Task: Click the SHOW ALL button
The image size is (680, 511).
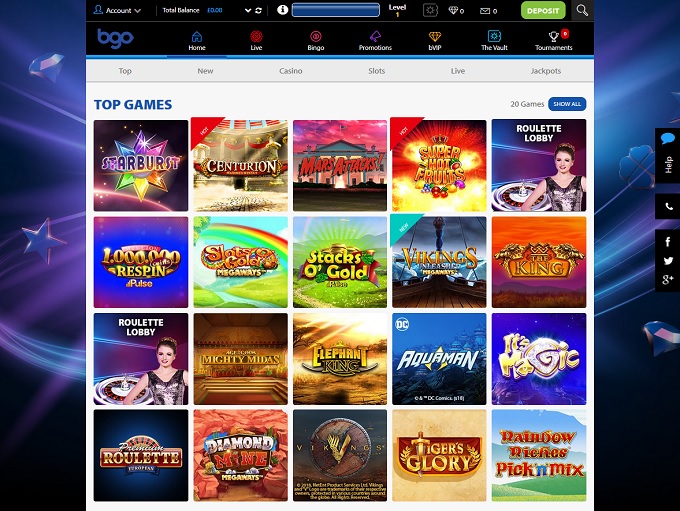Action: pyautogui.click(x=567, y=104)
